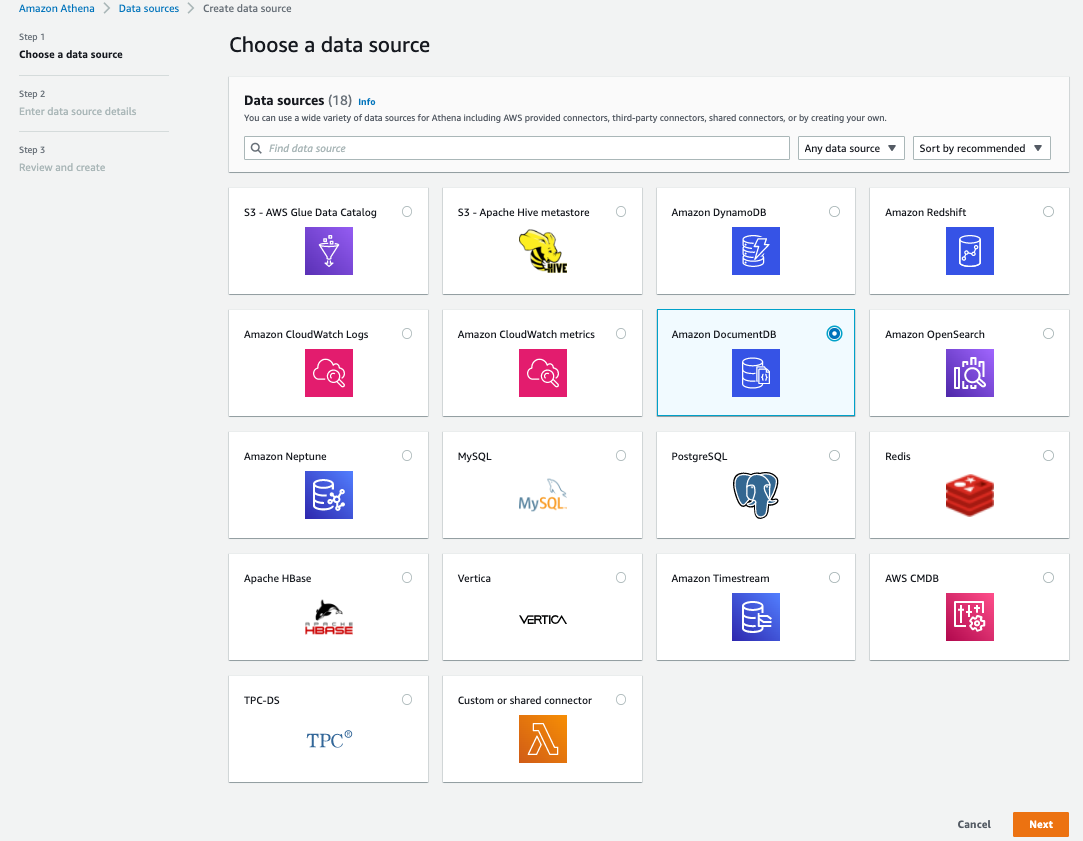Select PostgreSQL radio button

[834, 456]
